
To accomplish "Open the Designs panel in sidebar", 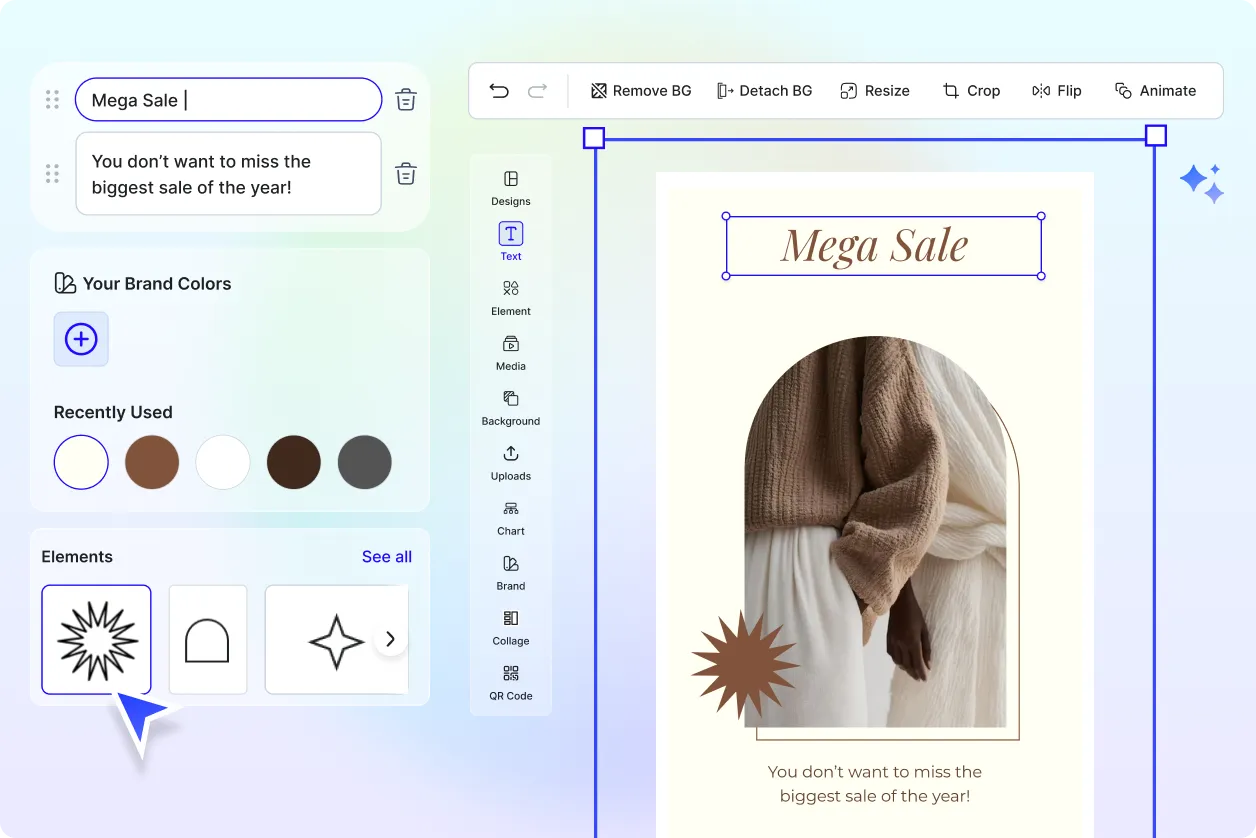I will [x=511, y=187].
